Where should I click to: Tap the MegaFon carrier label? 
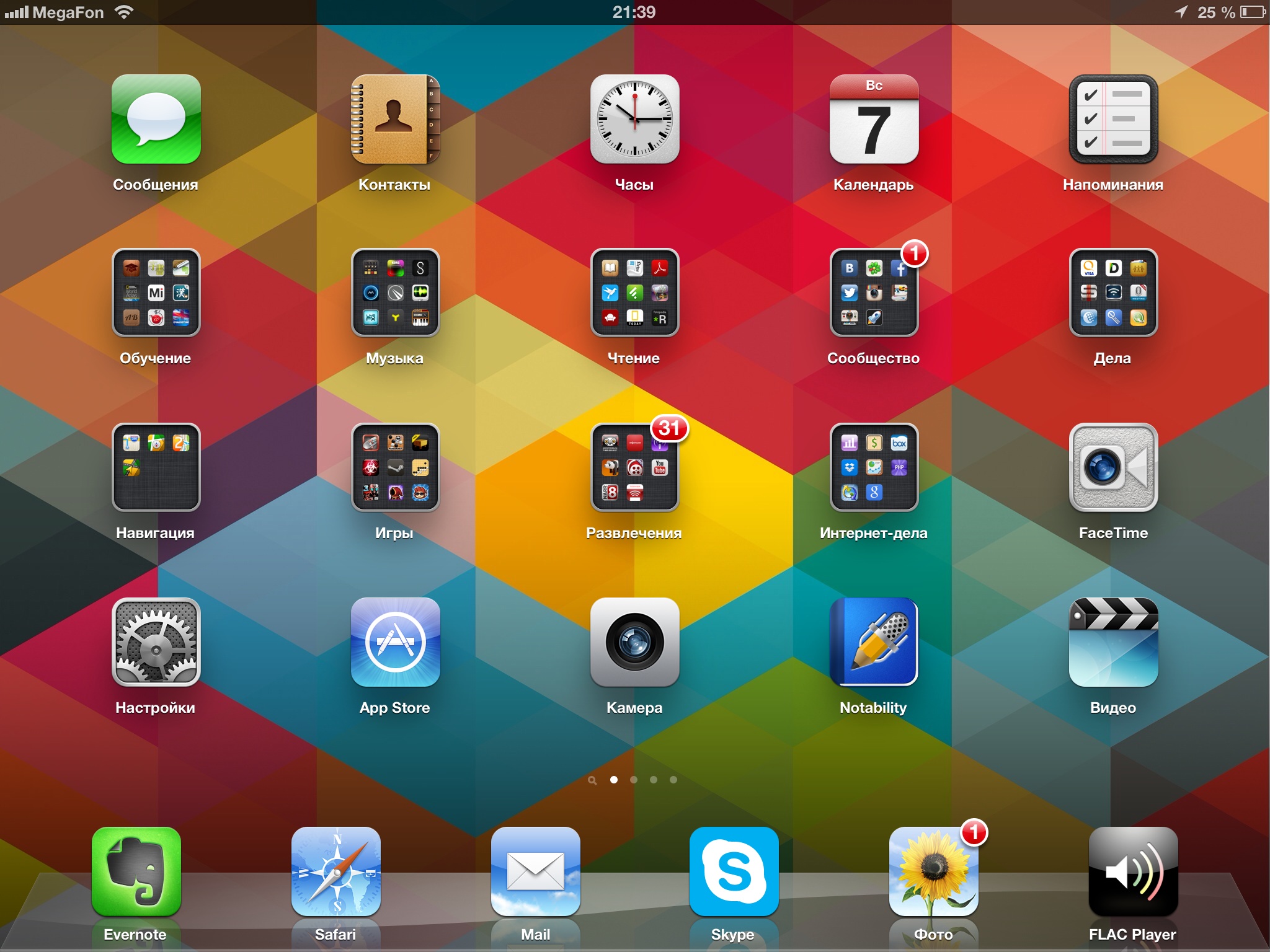tap(68, 12)
